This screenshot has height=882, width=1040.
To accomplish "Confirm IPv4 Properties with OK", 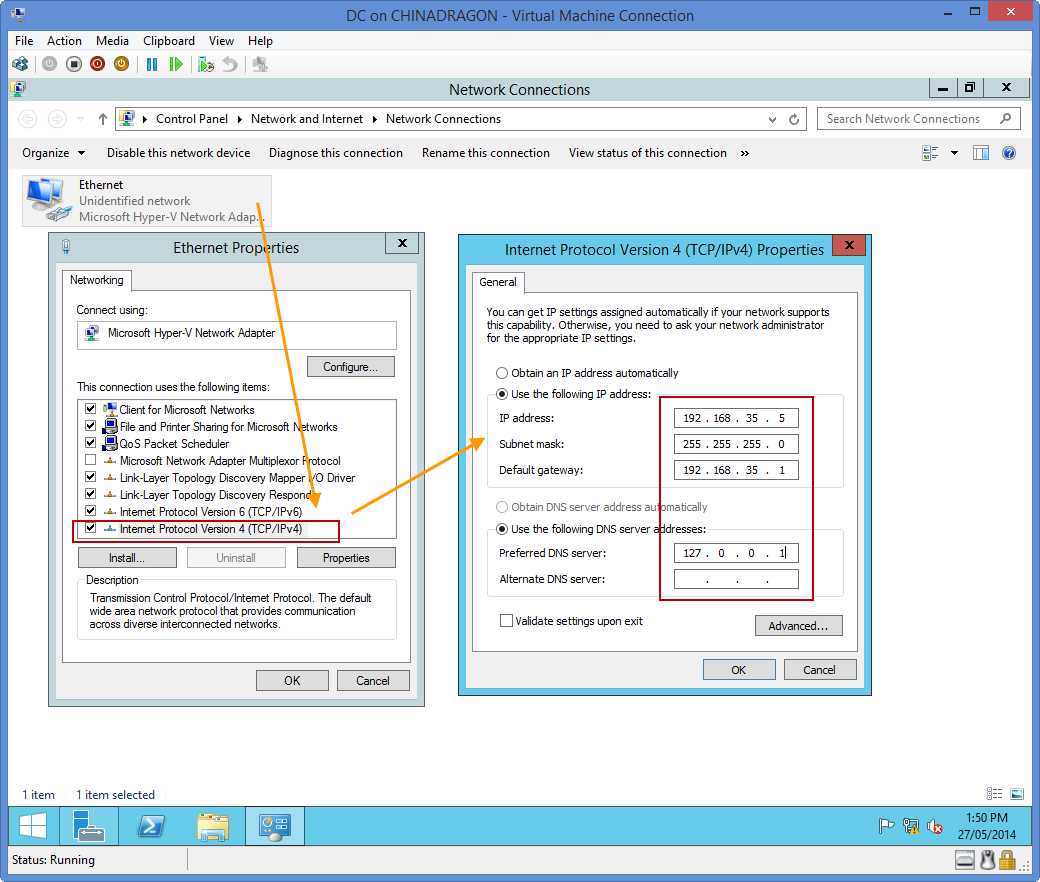I will tap(739, 670).
